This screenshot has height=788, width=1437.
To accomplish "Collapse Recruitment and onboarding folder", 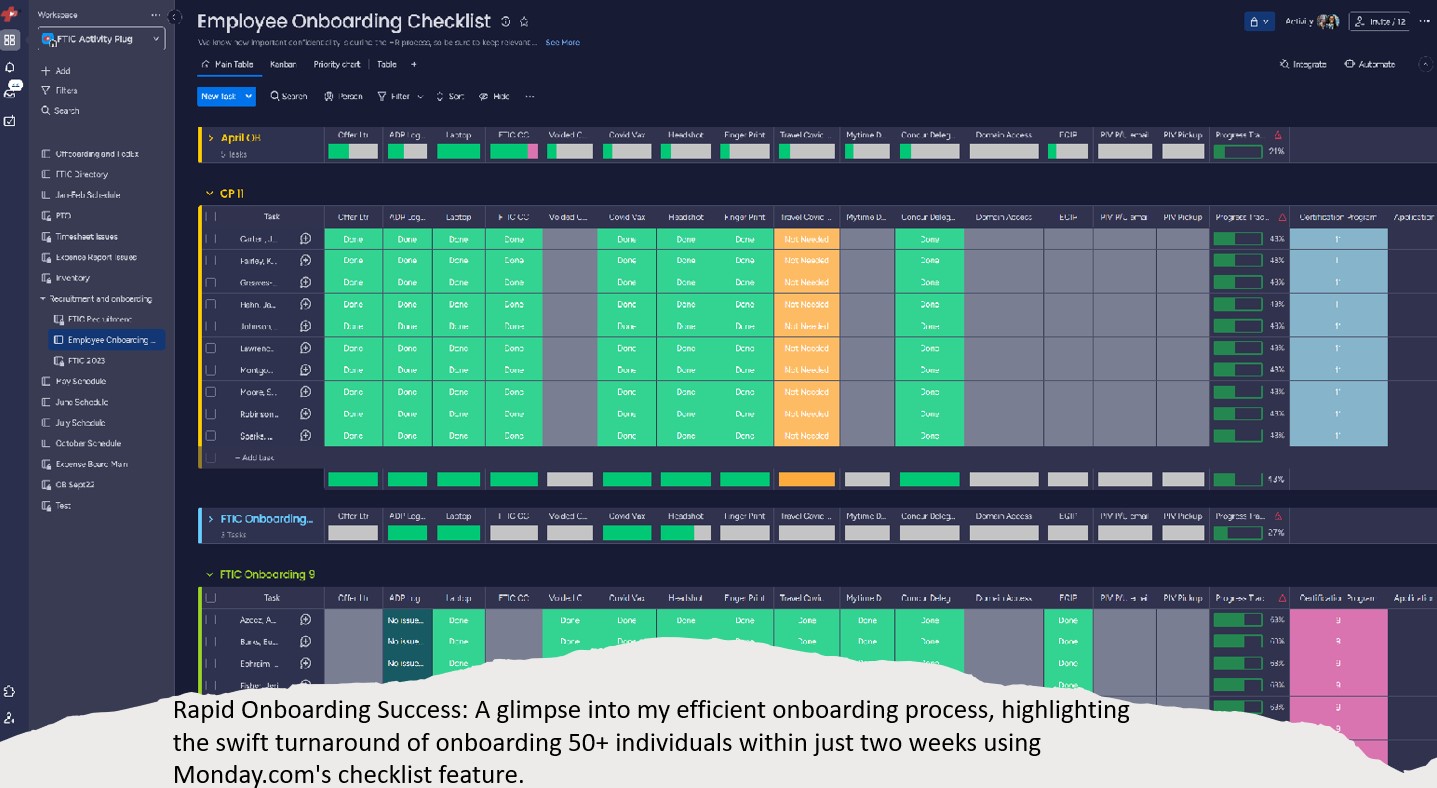I will pyautogui.click(x=43, y=299).
